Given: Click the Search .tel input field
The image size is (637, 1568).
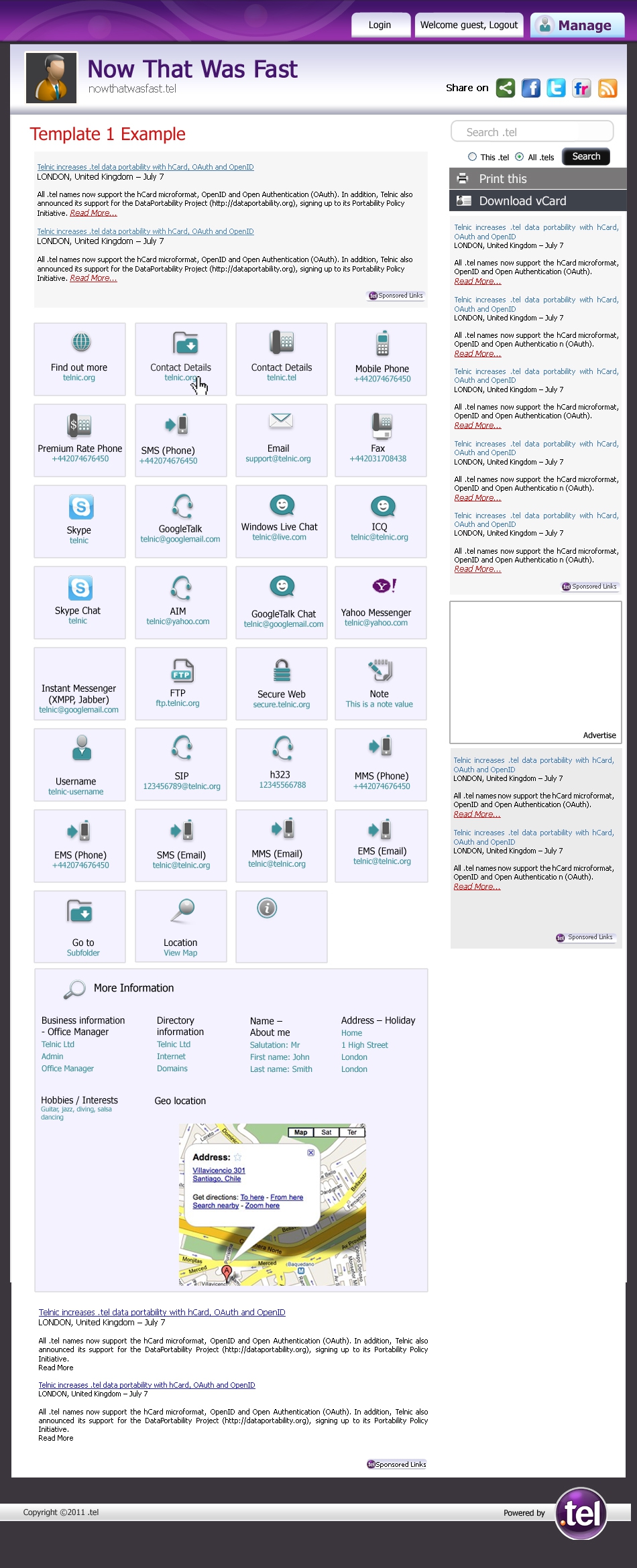Looking at the screenshot, I should point(532,132).
